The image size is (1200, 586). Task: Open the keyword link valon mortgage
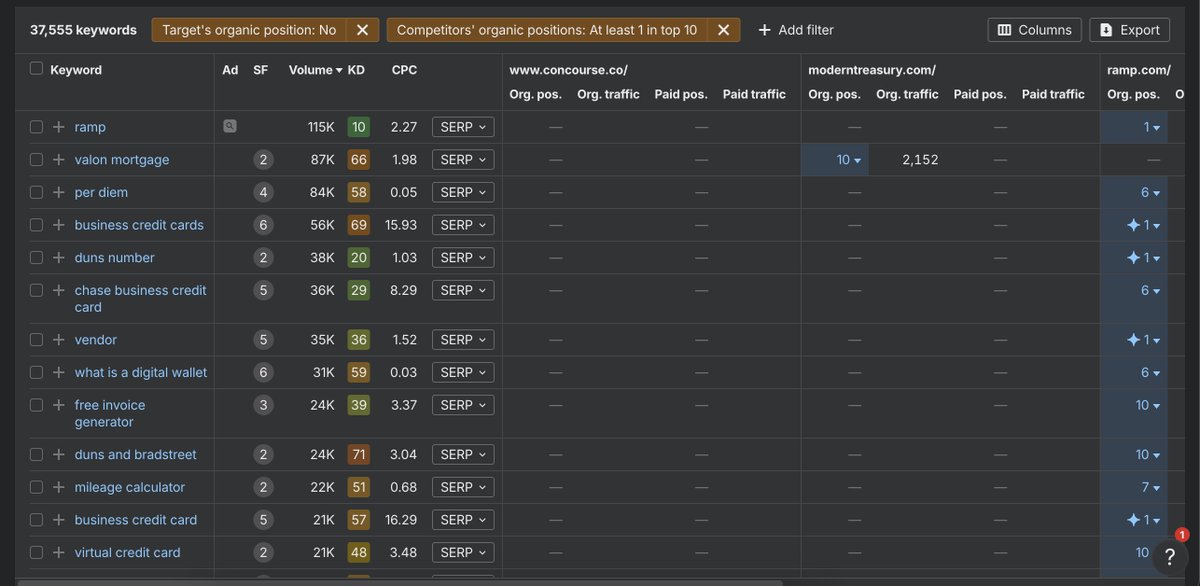click(122, 160)
